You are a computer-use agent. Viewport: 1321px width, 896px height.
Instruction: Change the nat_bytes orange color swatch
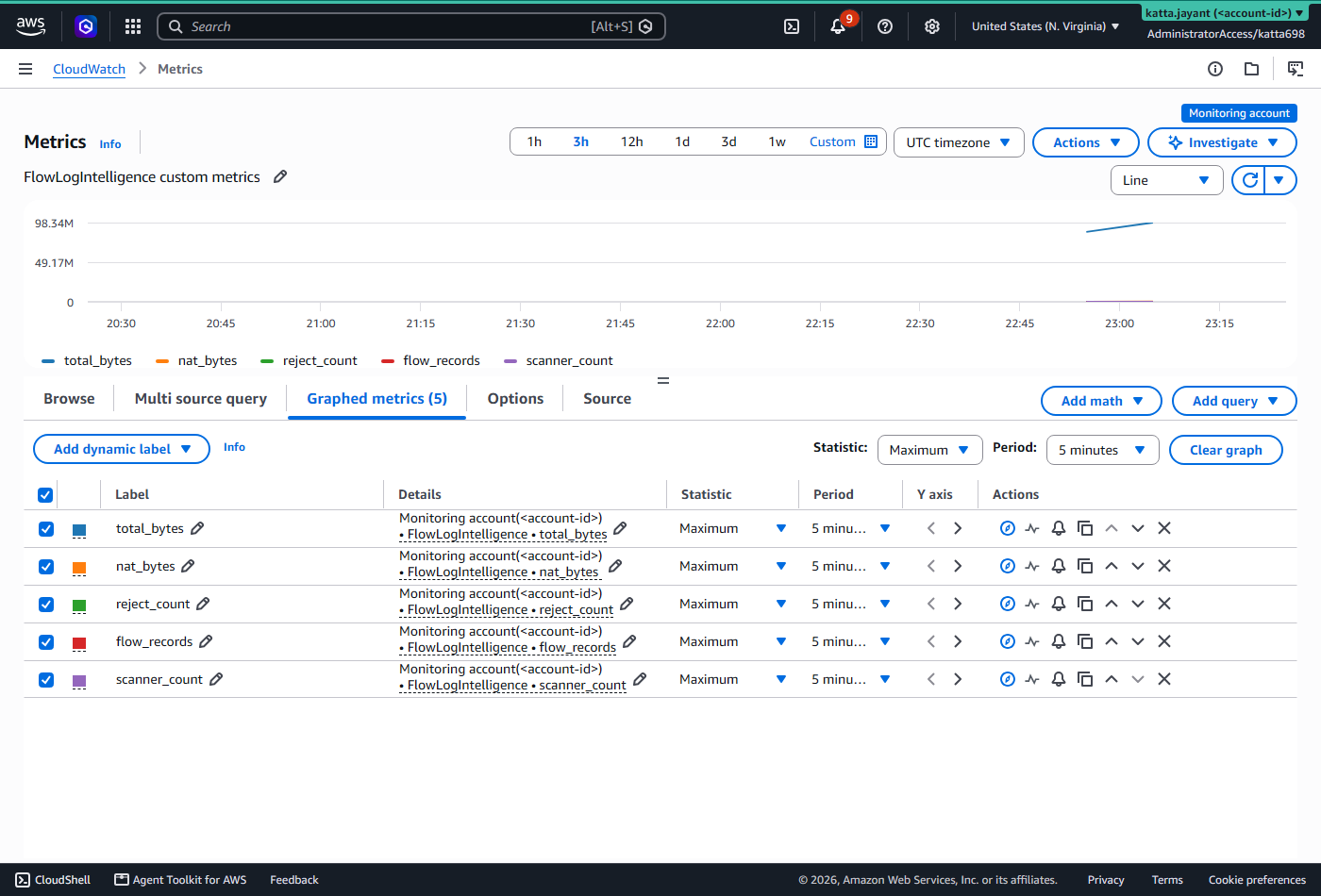tap(79, 568)
